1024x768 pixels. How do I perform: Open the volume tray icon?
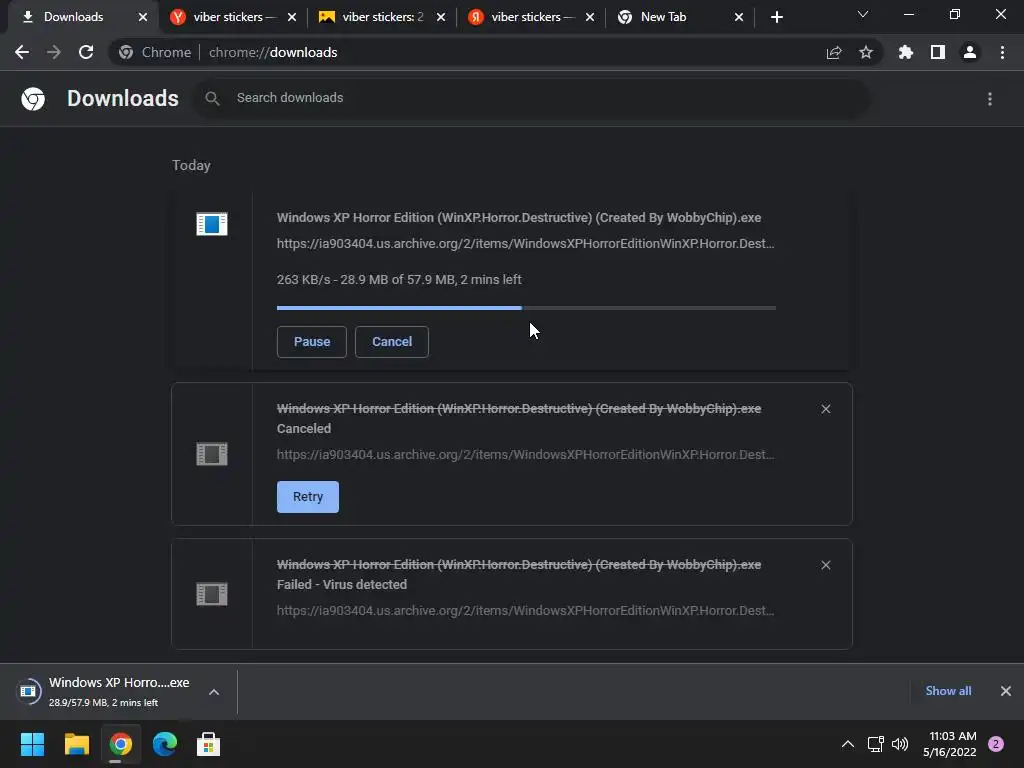tap(900, 744)
